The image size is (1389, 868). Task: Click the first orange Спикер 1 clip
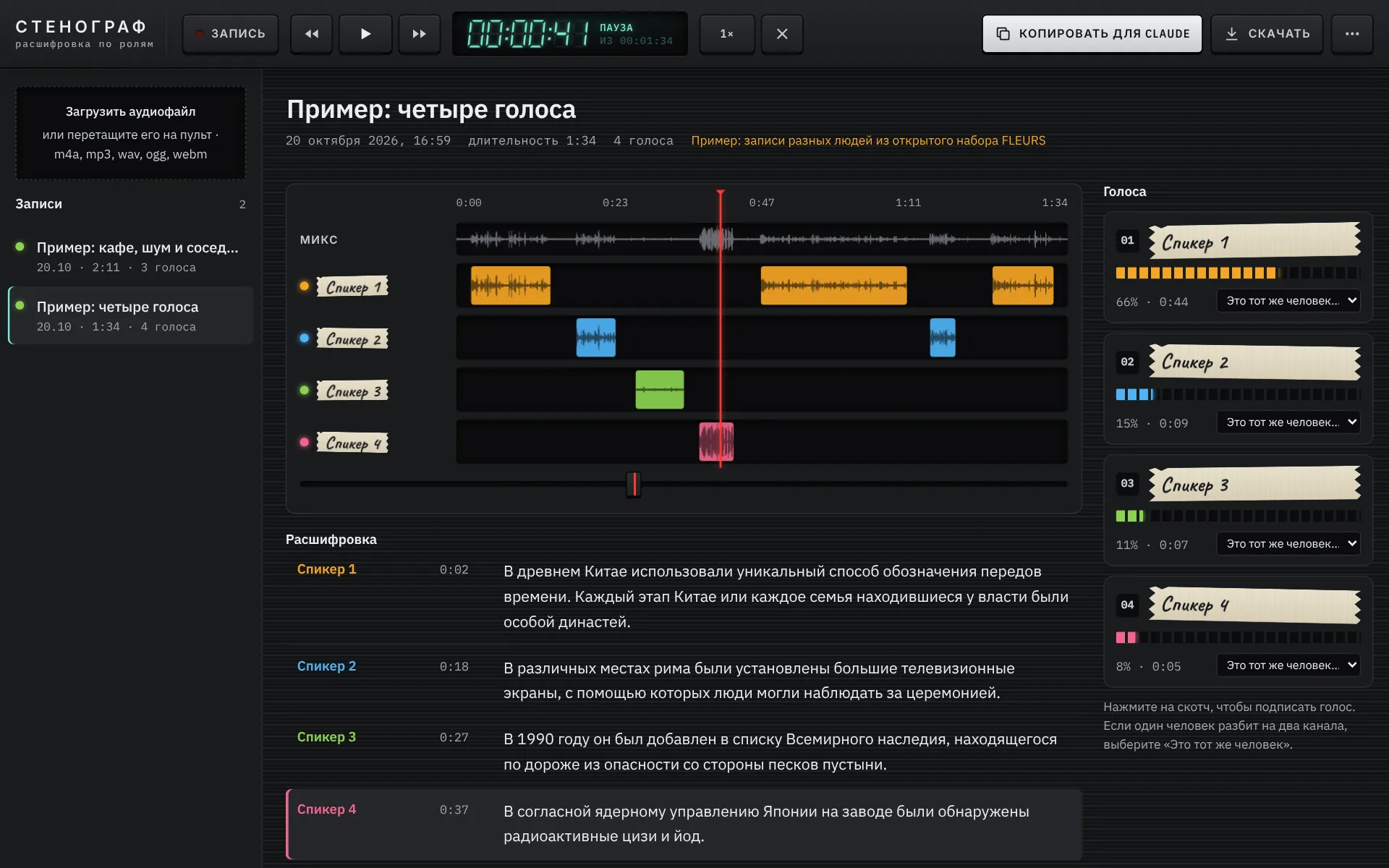(511, 285)
